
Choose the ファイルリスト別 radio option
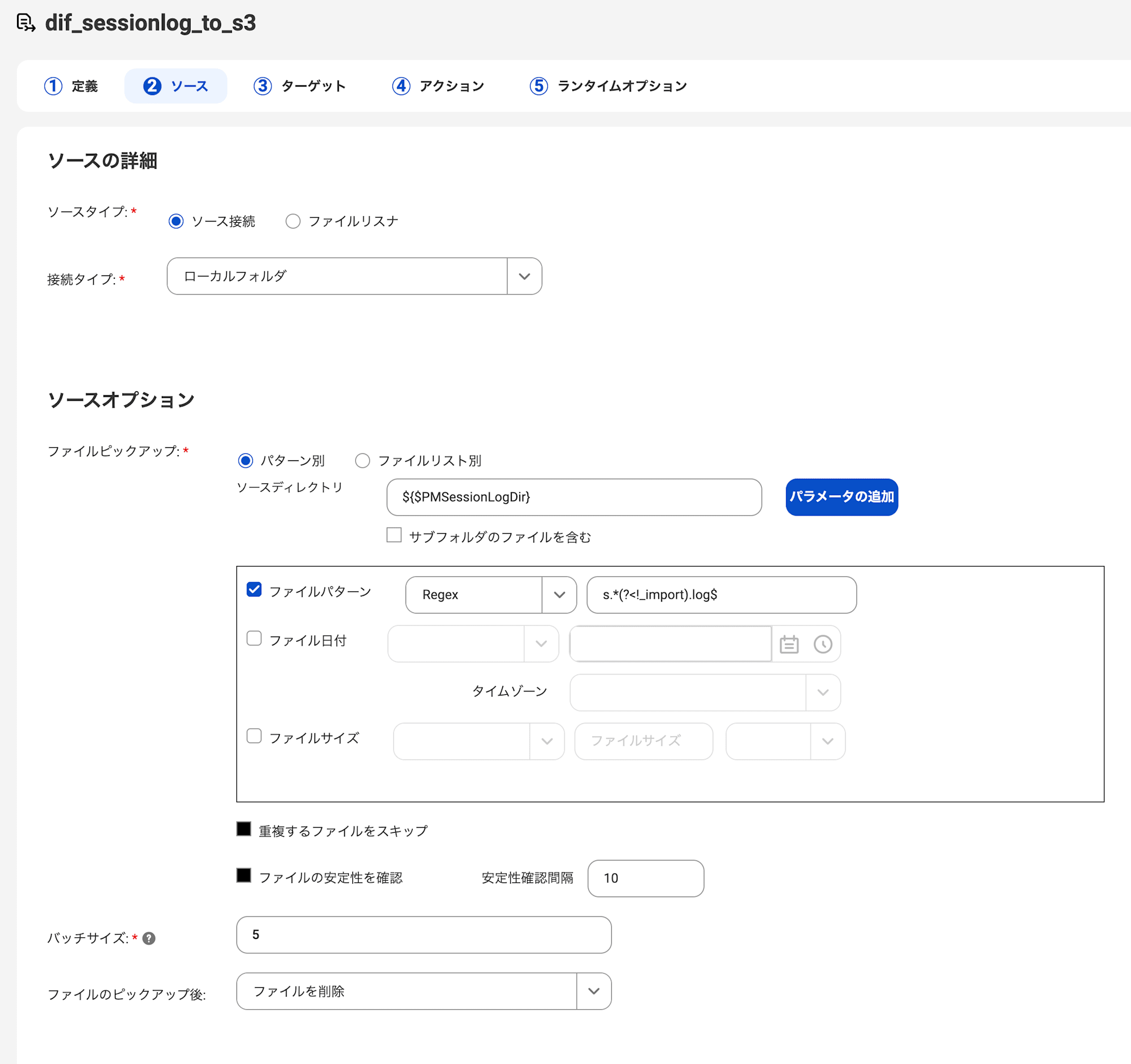point(362,461)
